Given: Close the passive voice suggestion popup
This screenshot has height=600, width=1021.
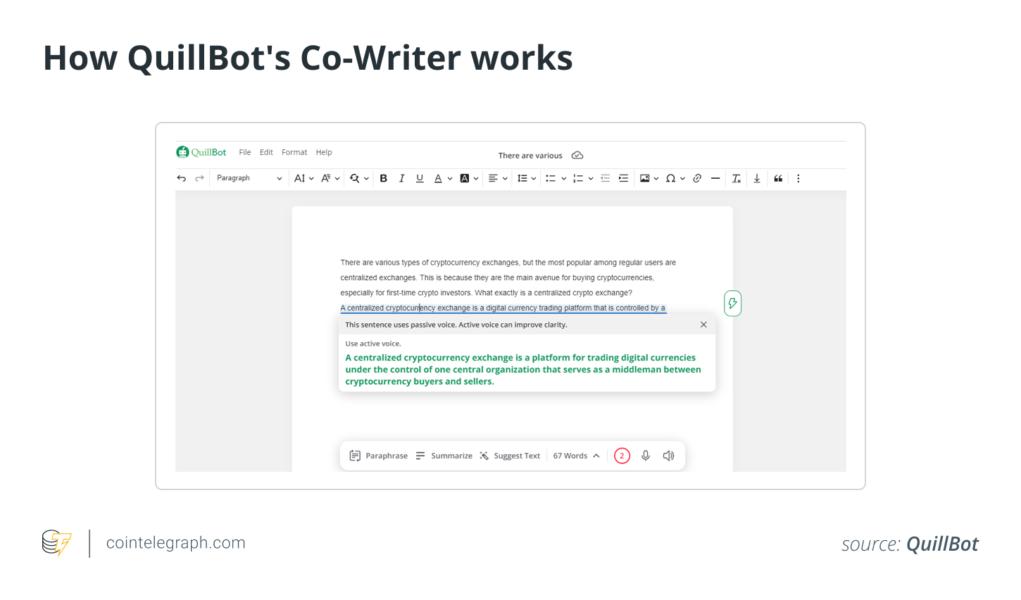Looking at the screenshot, I should (703, 324).
